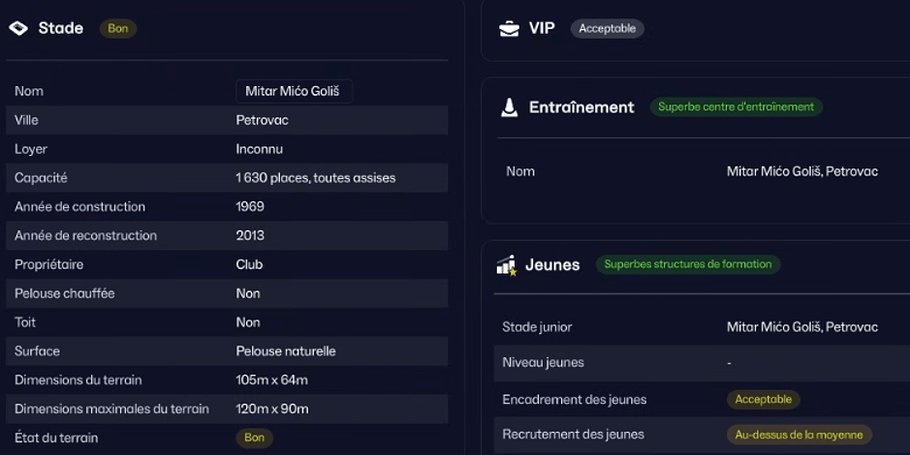Select the Superbes structures de formation badge
This screenshot has width=910, height=455.
click(x=688, y=265)
